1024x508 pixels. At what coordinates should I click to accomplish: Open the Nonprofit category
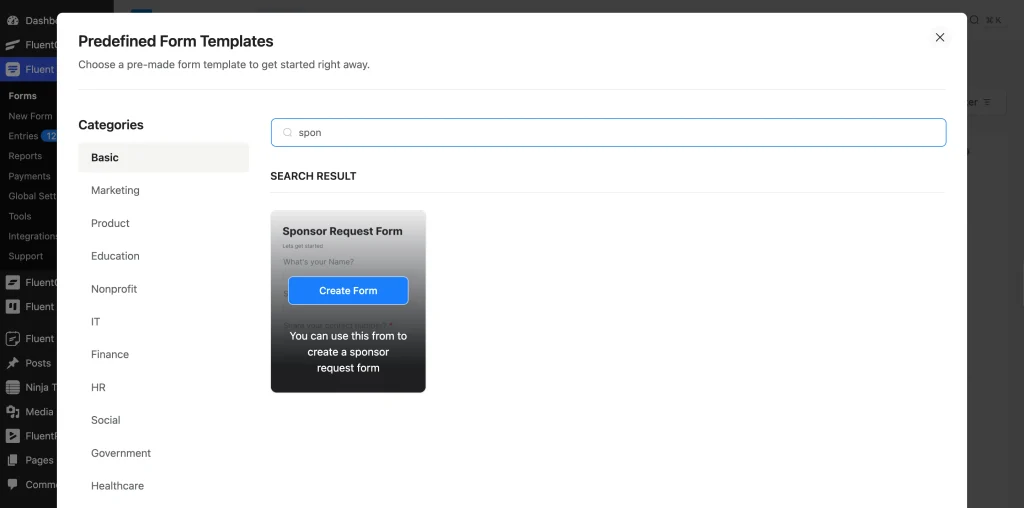(x=114, y=289)
